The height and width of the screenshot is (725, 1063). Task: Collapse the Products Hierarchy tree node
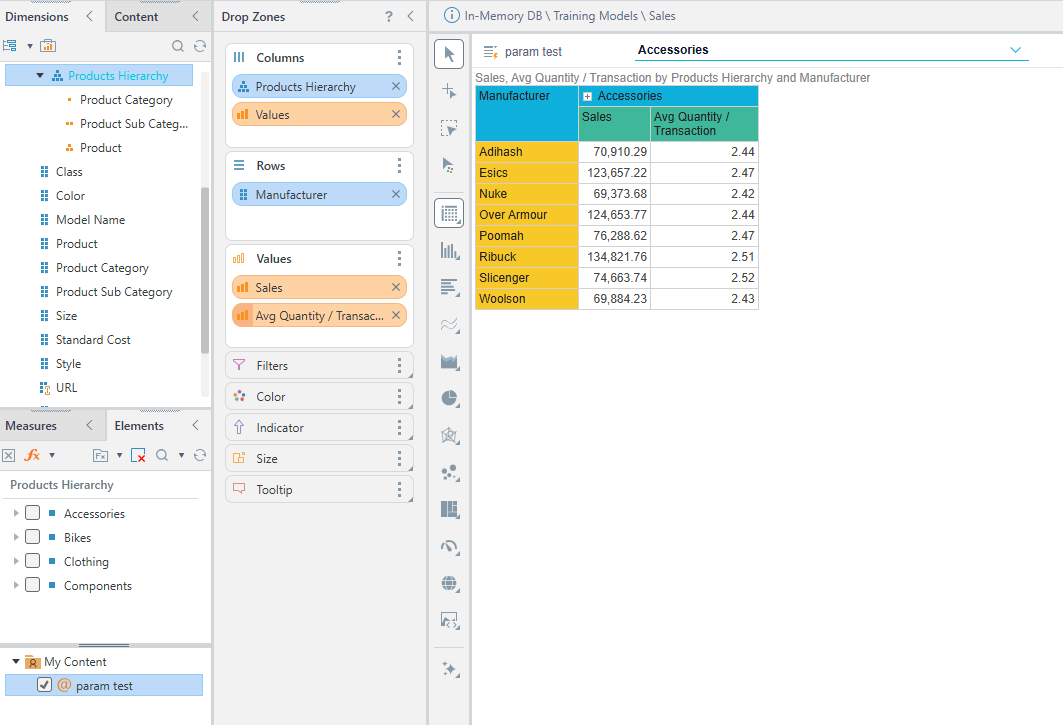[x=40, y=76]
